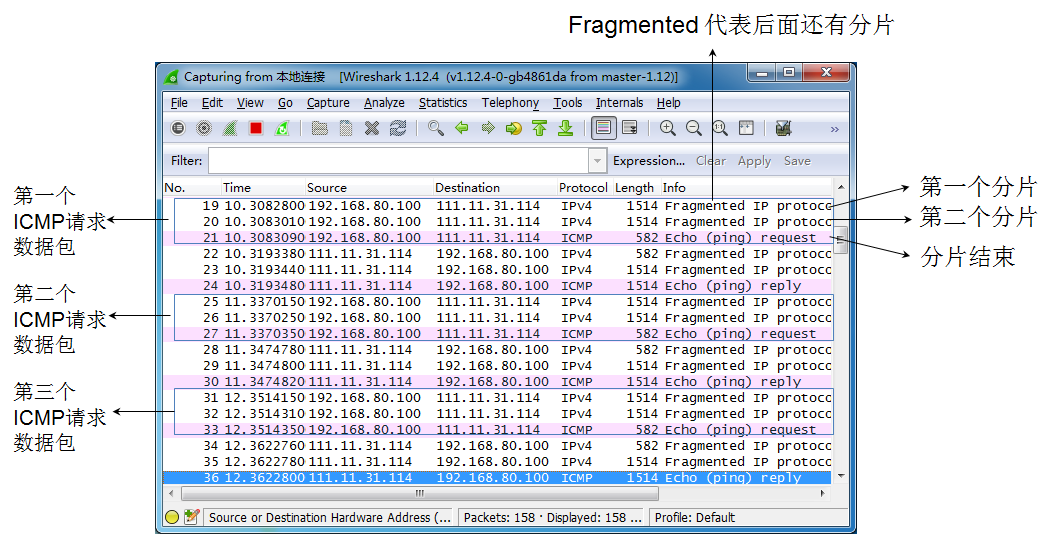Jump to the first packet icon
Screen dimensions: 1054x534
point(540,128)
